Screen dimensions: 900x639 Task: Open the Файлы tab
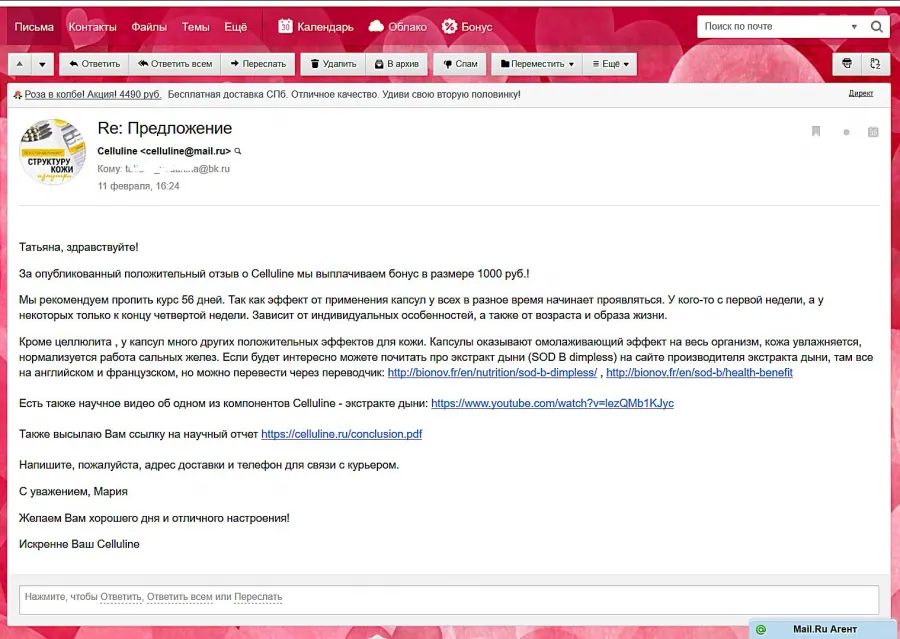point(149,26)
